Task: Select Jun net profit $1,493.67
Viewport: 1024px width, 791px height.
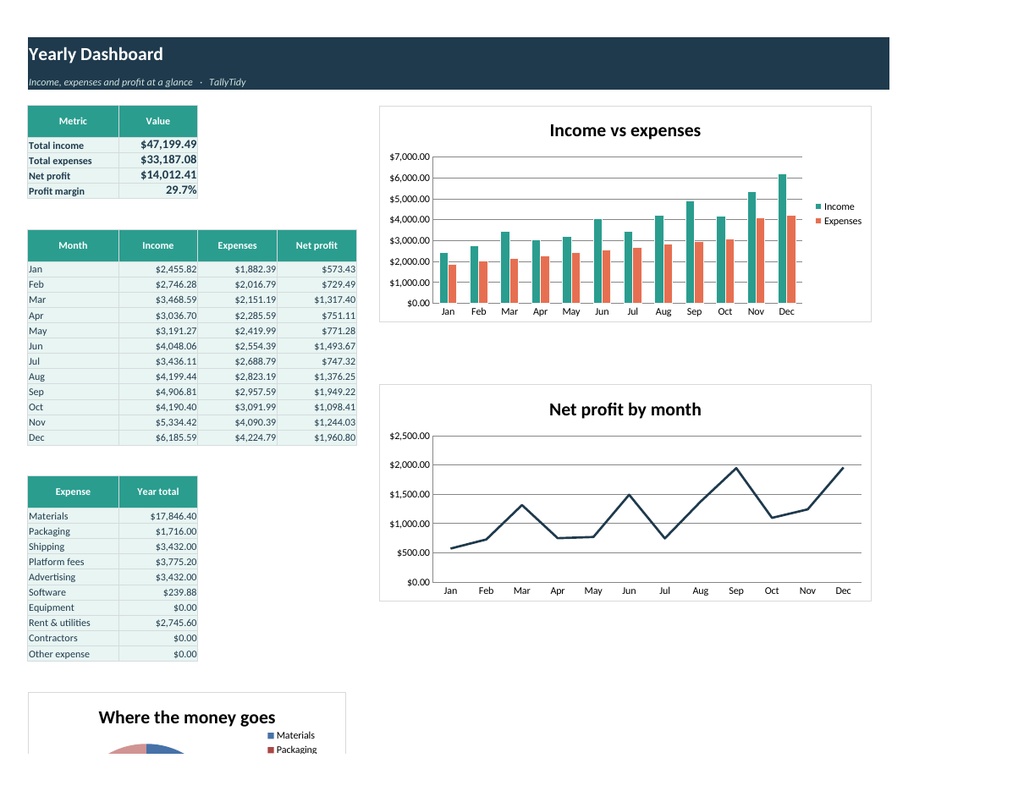Action: (x=317, y=346)
